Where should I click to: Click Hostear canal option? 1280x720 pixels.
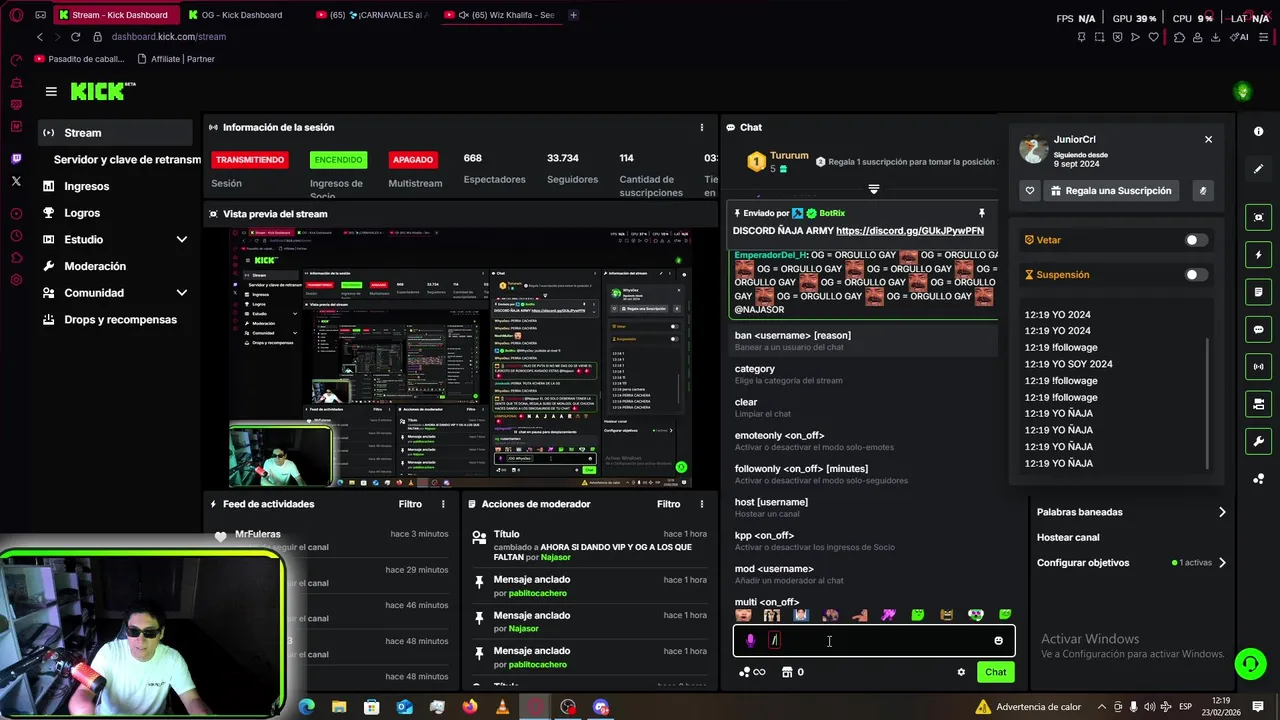(x=1068, y=538)
